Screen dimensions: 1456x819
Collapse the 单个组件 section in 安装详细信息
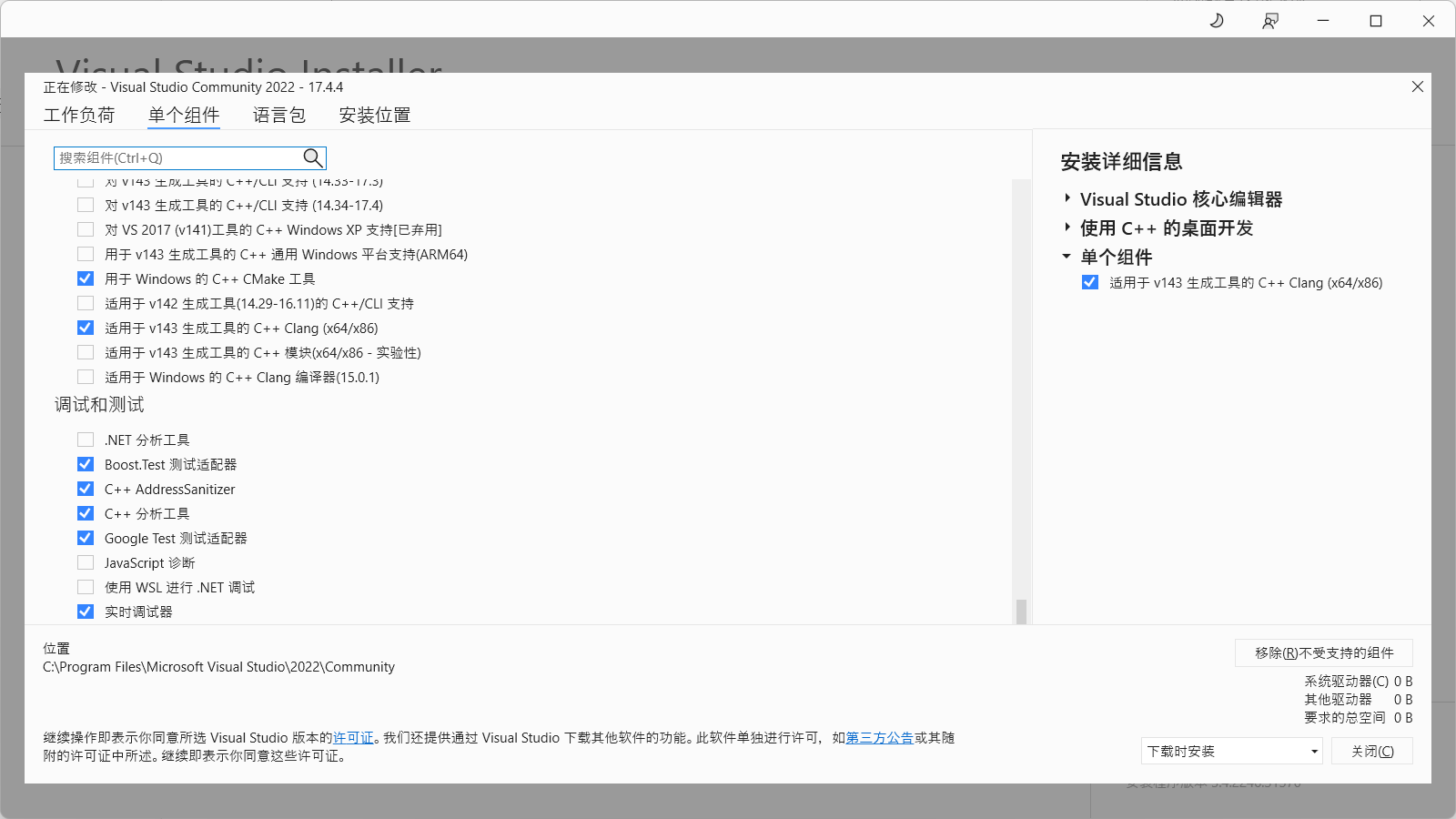pos(1067,258)
